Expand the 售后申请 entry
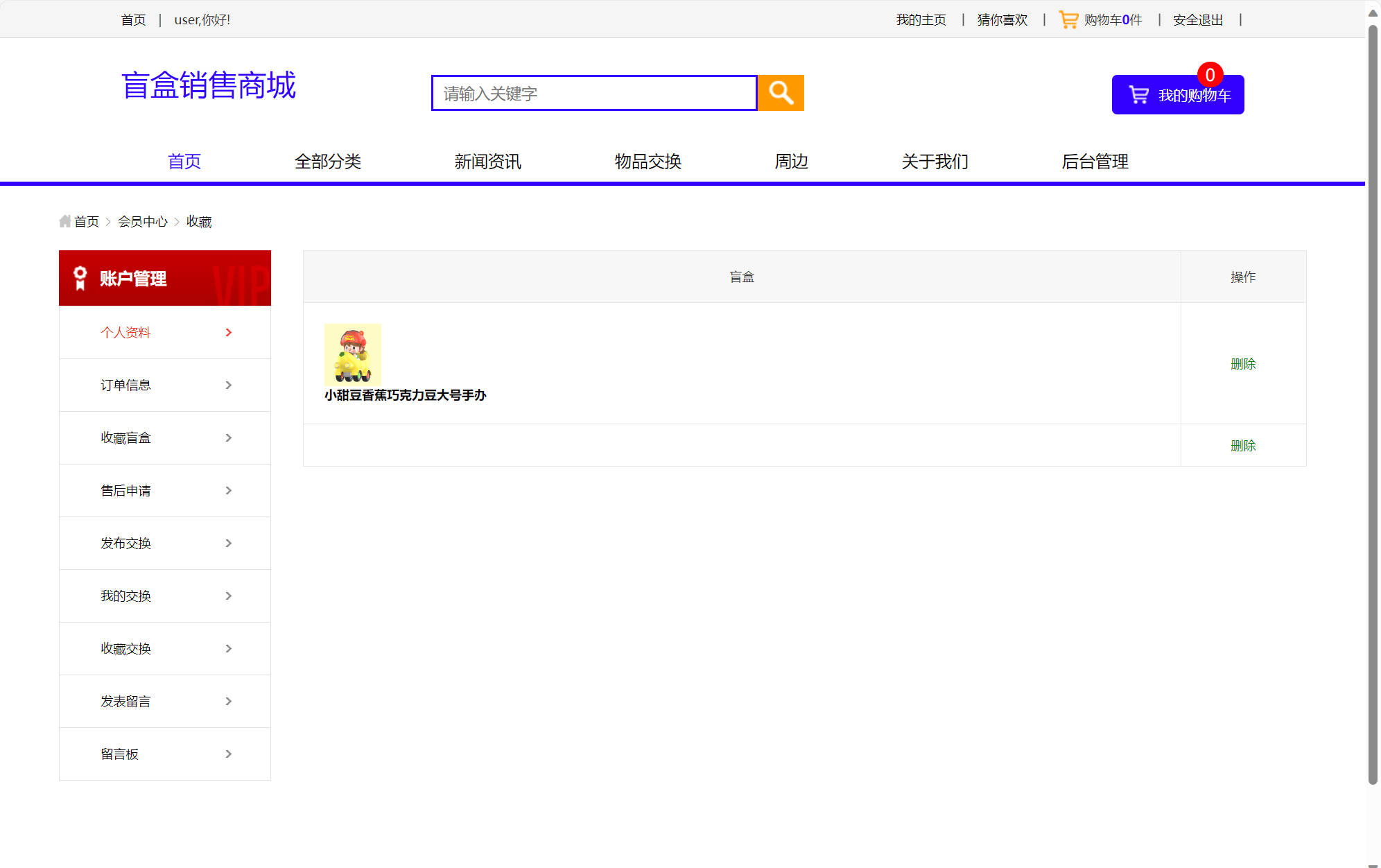The width and height of the screenshot is (1381, 868). pos(125,490)
